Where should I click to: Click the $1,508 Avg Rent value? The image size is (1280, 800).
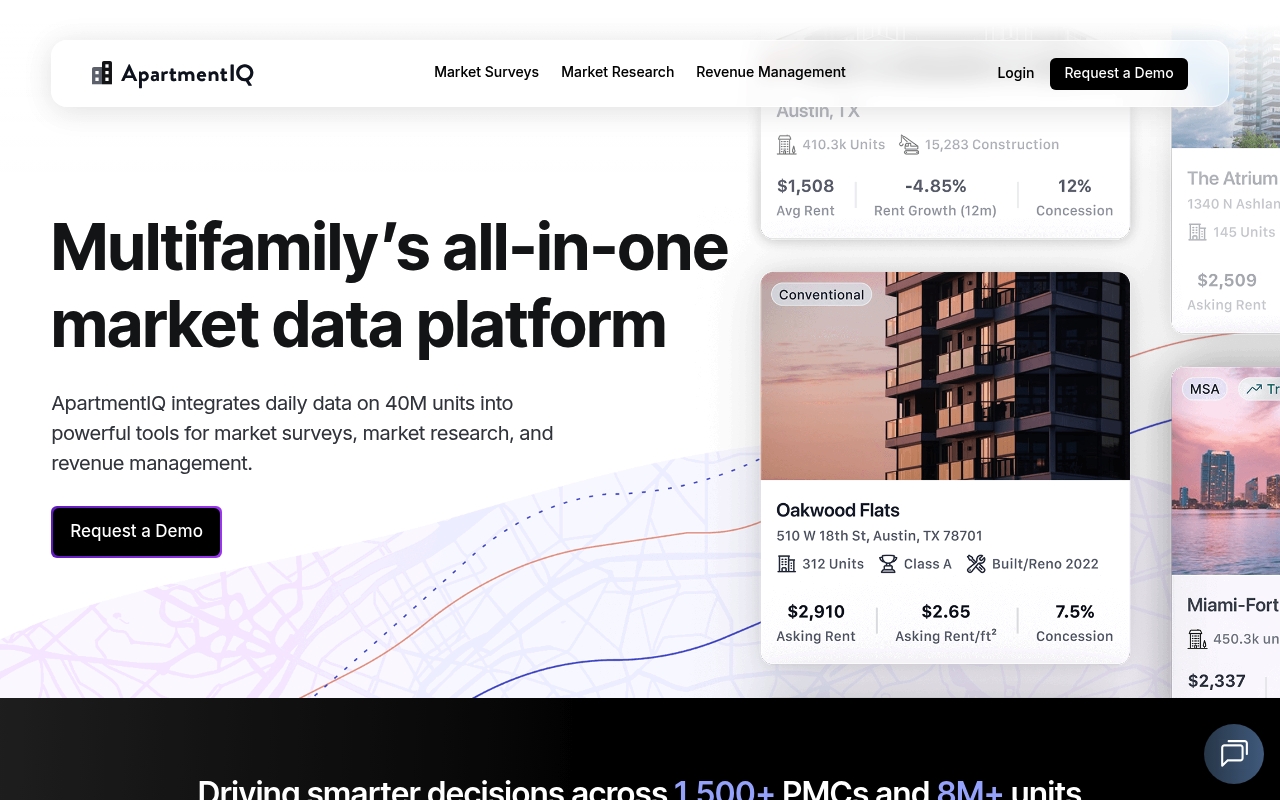click(806, 186)
